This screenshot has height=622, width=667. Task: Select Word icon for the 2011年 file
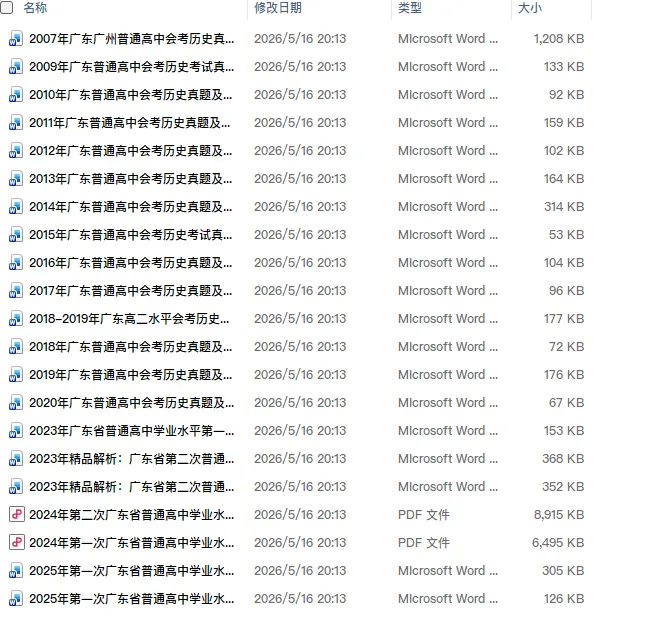(x=16, y=123)
